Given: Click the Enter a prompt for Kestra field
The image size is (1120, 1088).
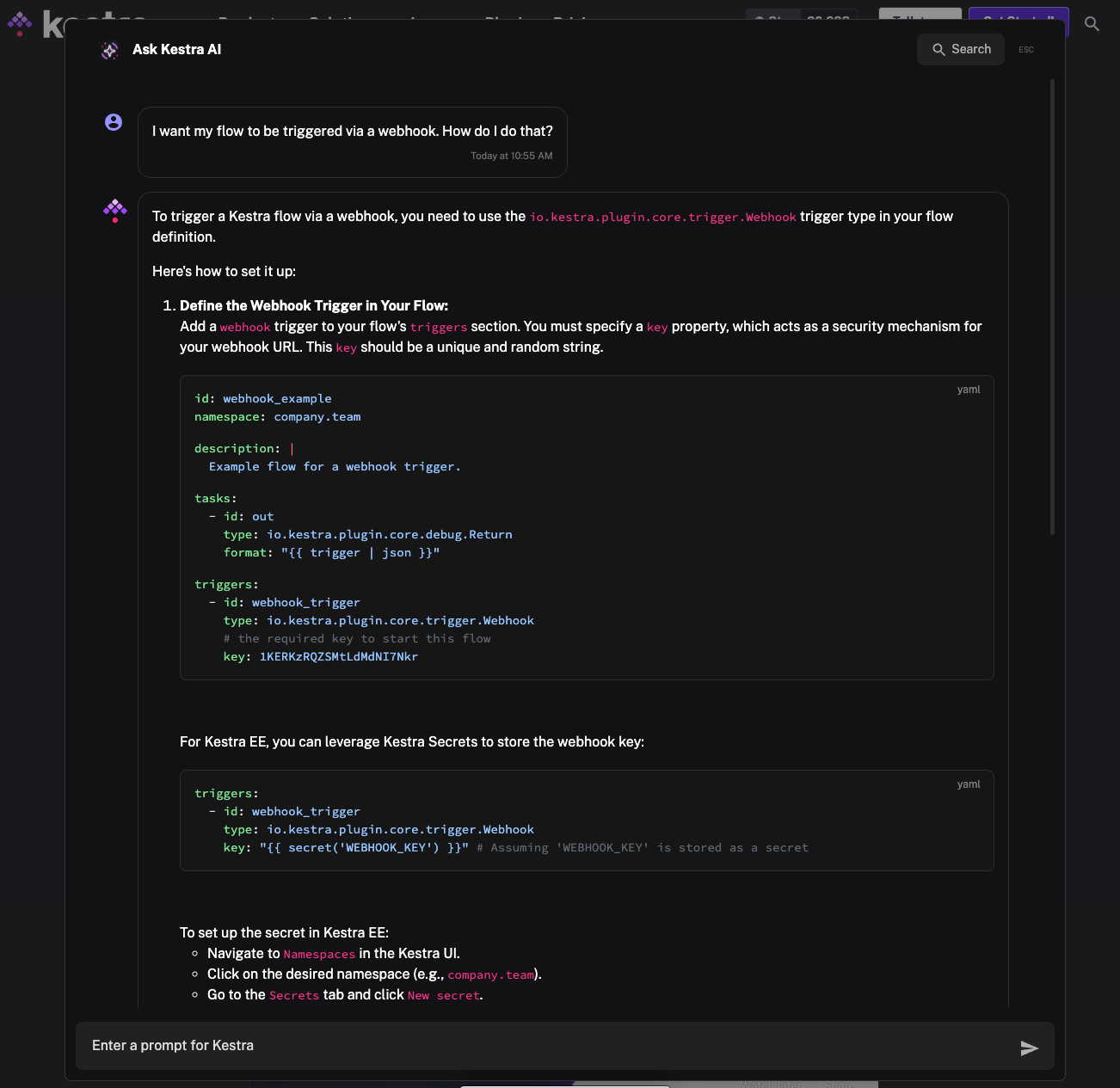Looking at the screenshot, I should coord(516,1045).
